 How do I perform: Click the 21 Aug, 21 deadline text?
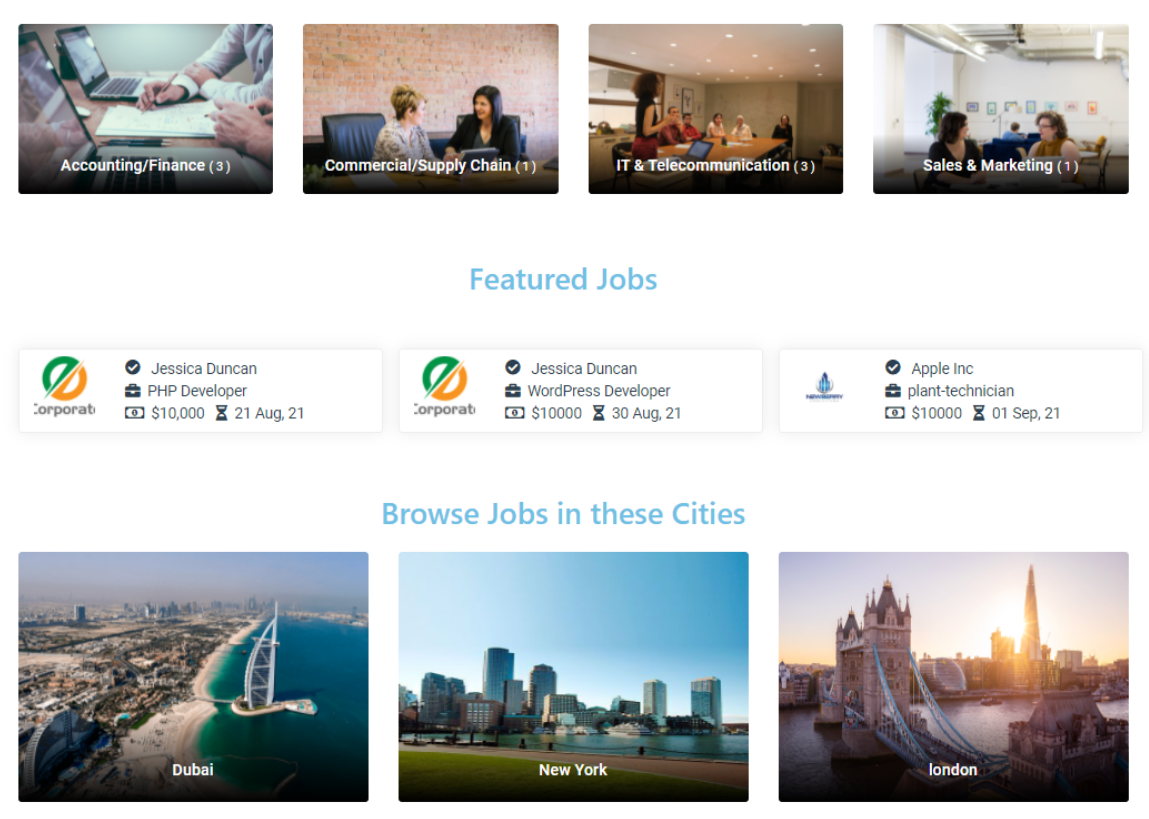(269, 413)
